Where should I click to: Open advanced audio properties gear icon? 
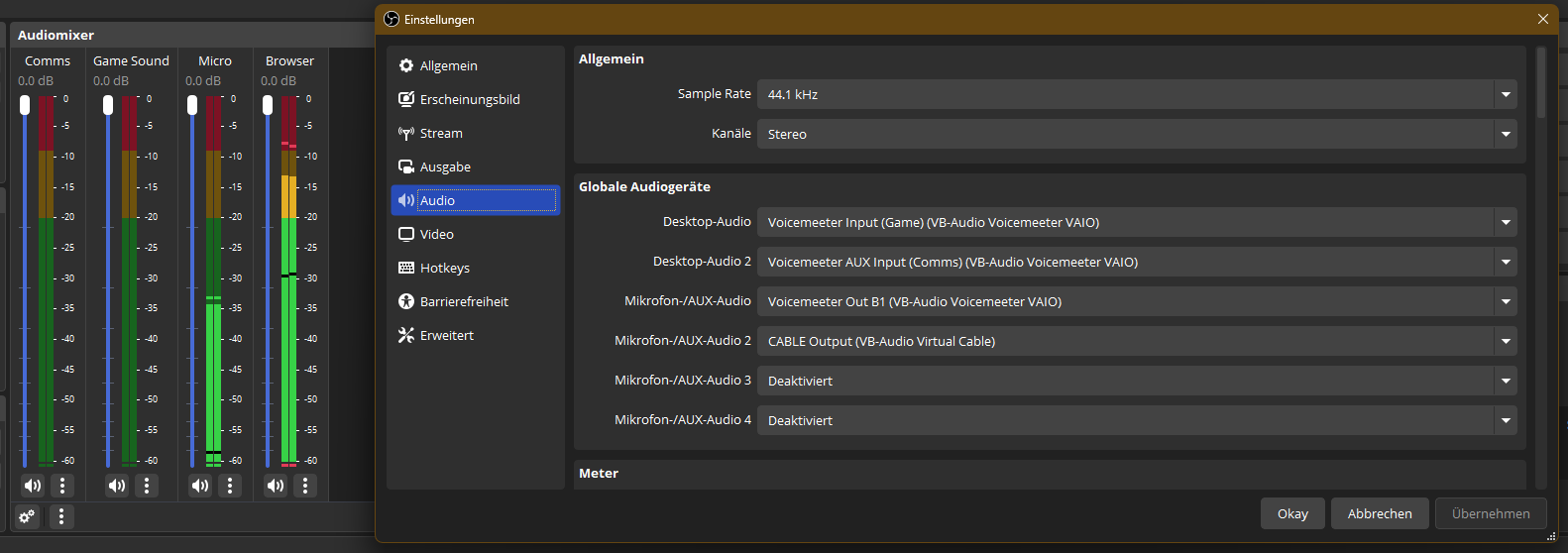click(x=27, y=516)
